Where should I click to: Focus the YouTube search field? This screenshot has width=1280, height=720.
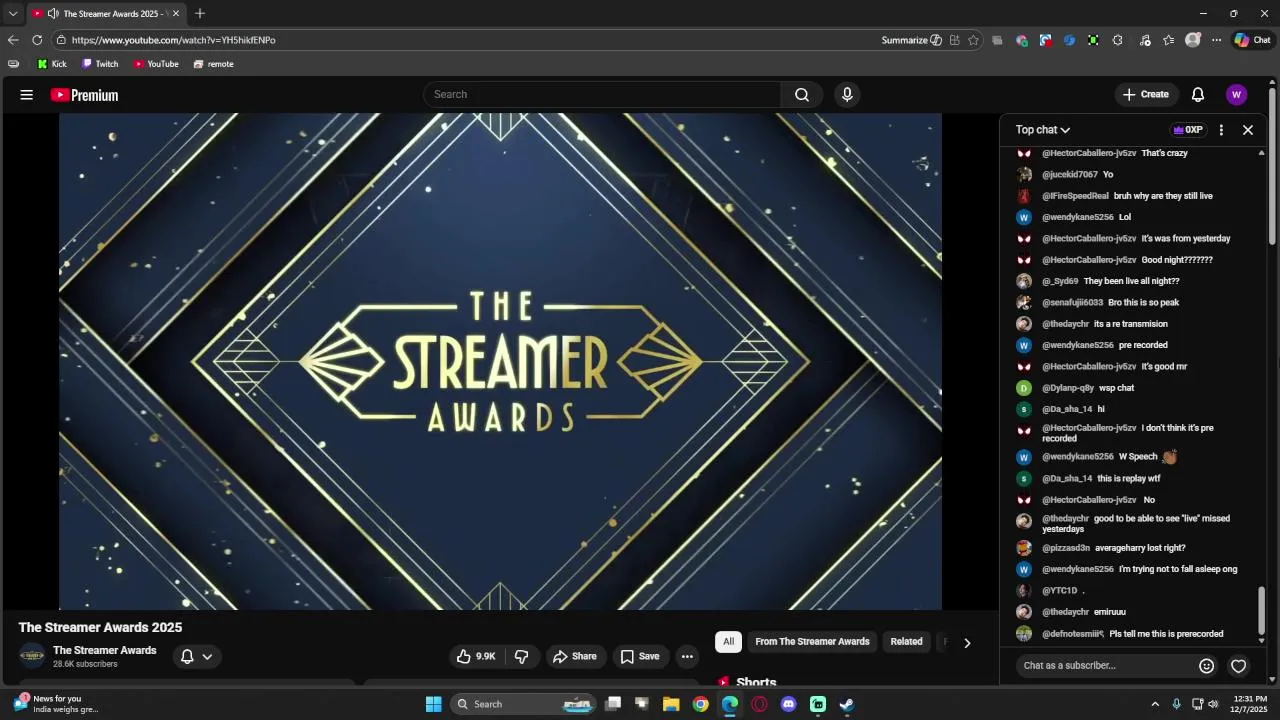coord(604,94)
